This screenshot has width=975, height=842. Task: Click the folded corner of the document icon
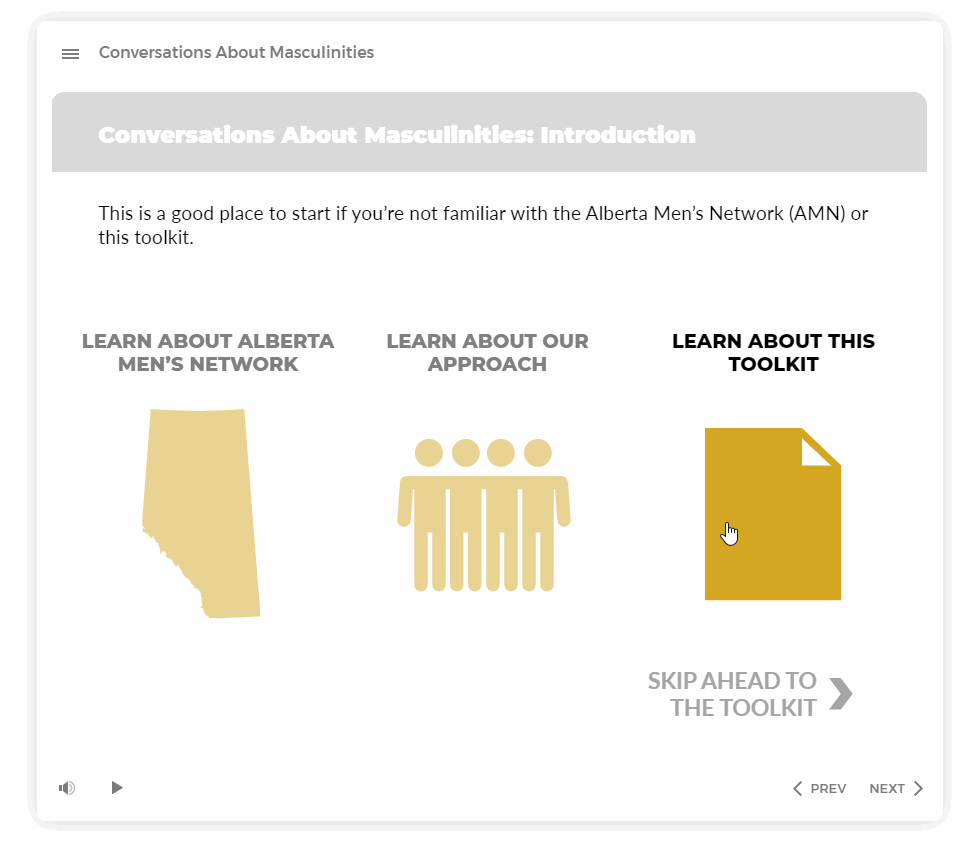[x=816, y=452]
